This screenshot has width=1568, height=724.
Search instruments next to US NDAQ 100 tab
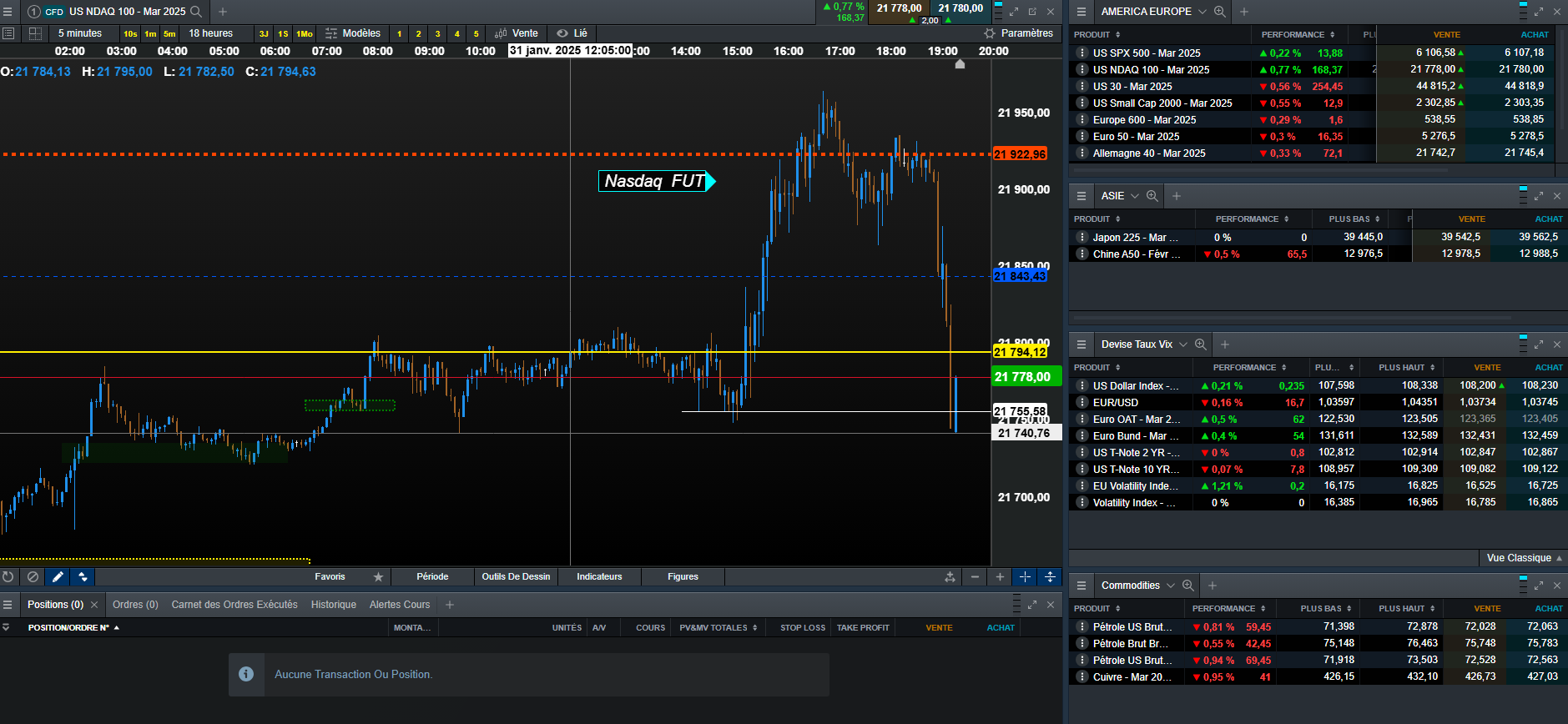(196, 12)
